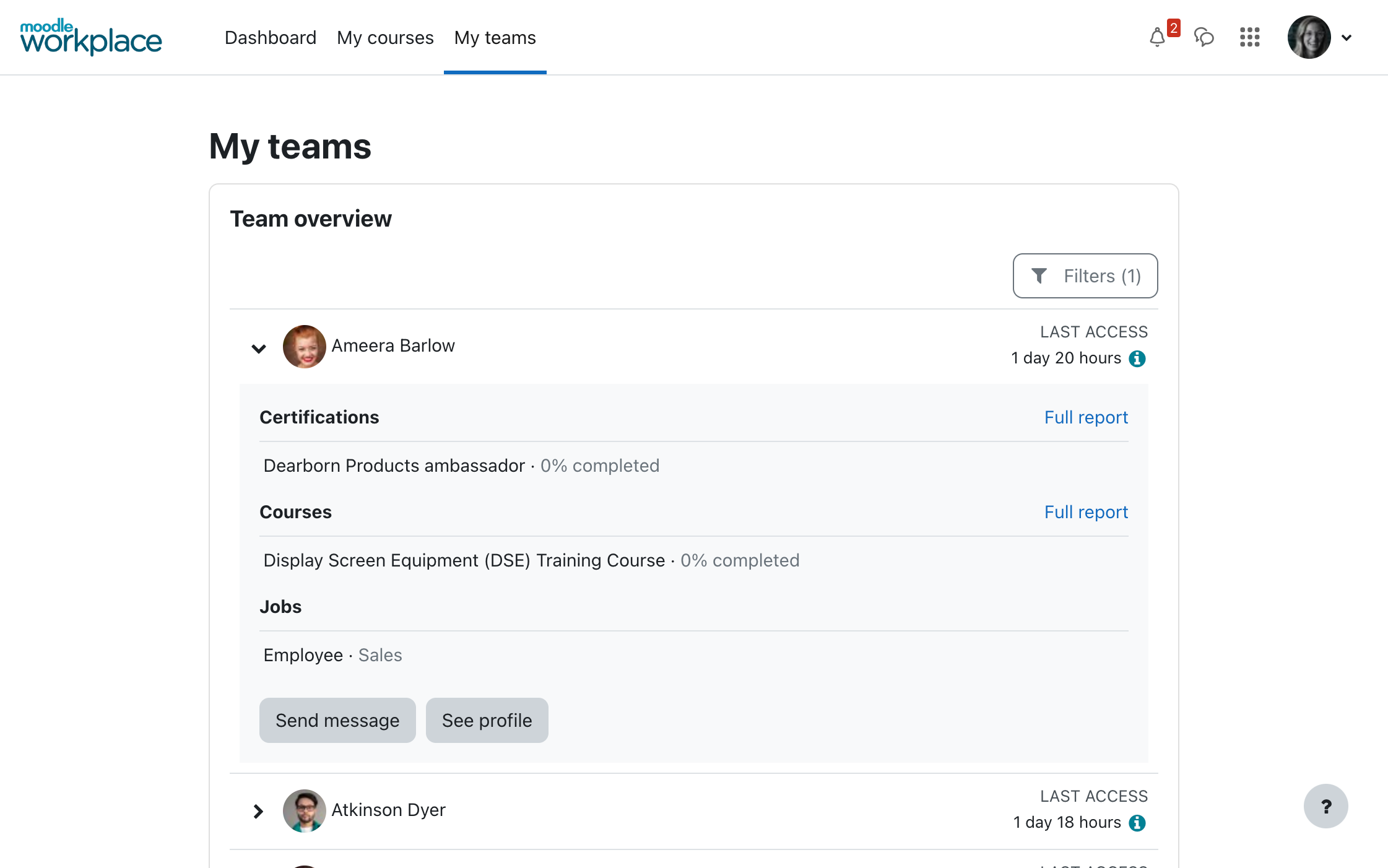Open the messaging chat bubbles icon
The height and width of the screenshot is (868, 1388).
click(1204, 38)
